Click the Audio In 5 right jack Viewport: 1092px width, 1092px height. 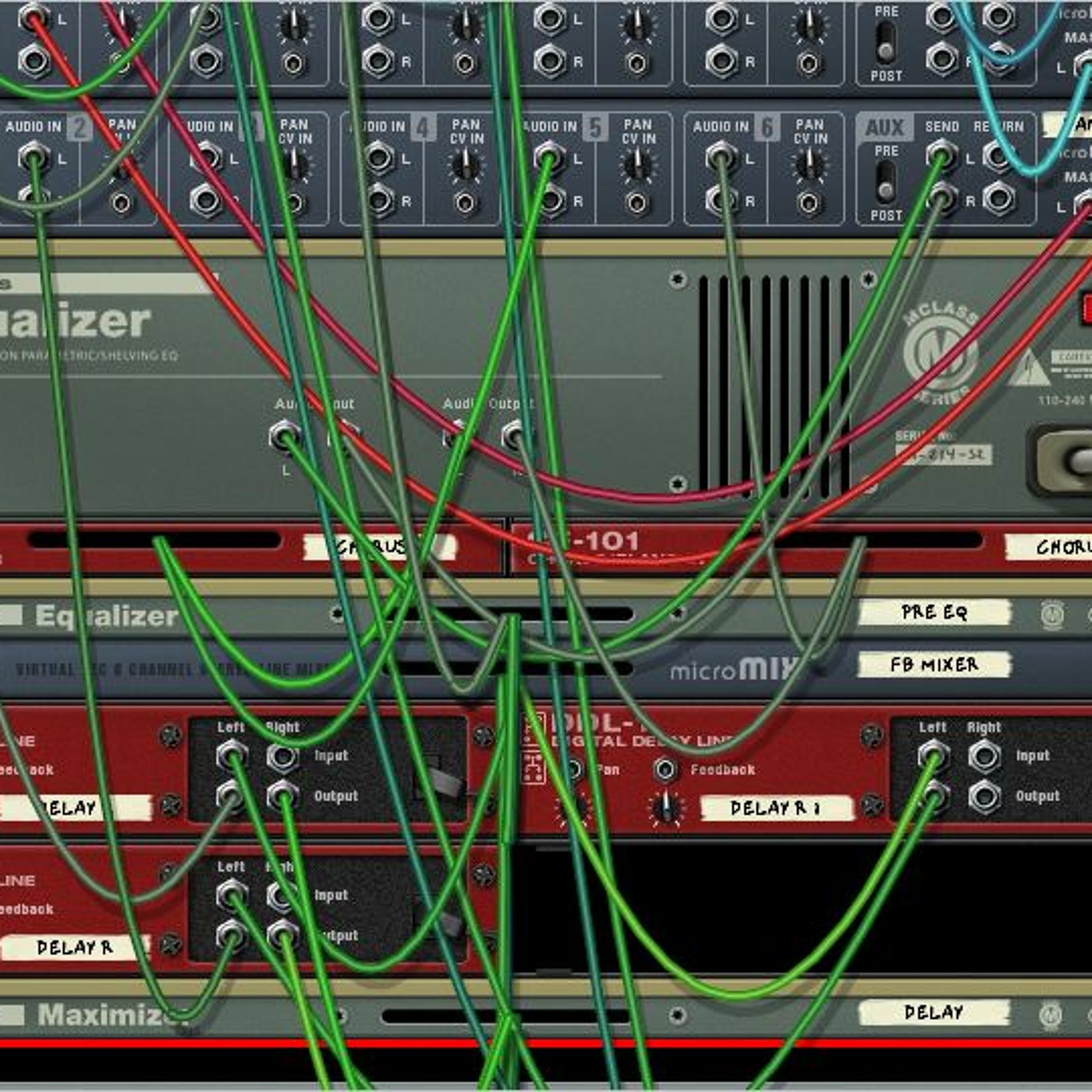[550, 201]
